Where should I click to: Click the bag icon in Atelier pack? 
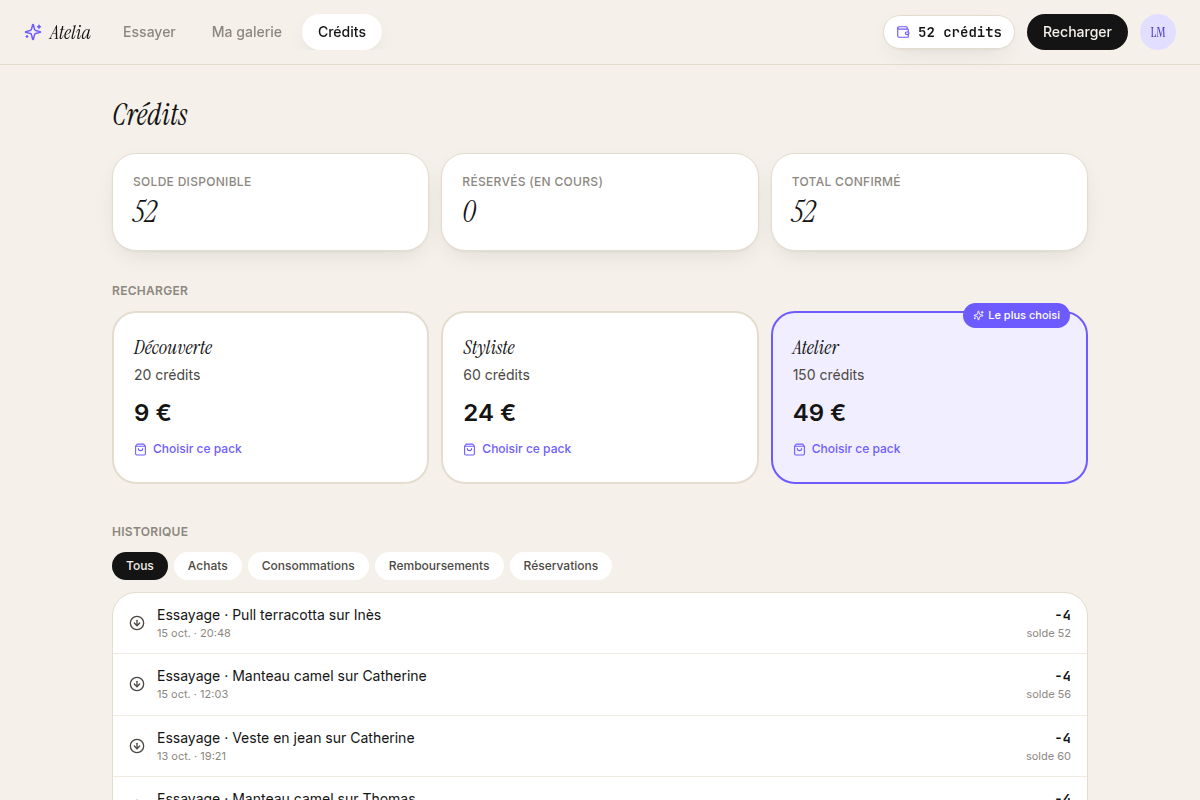[x=799, y=449]
